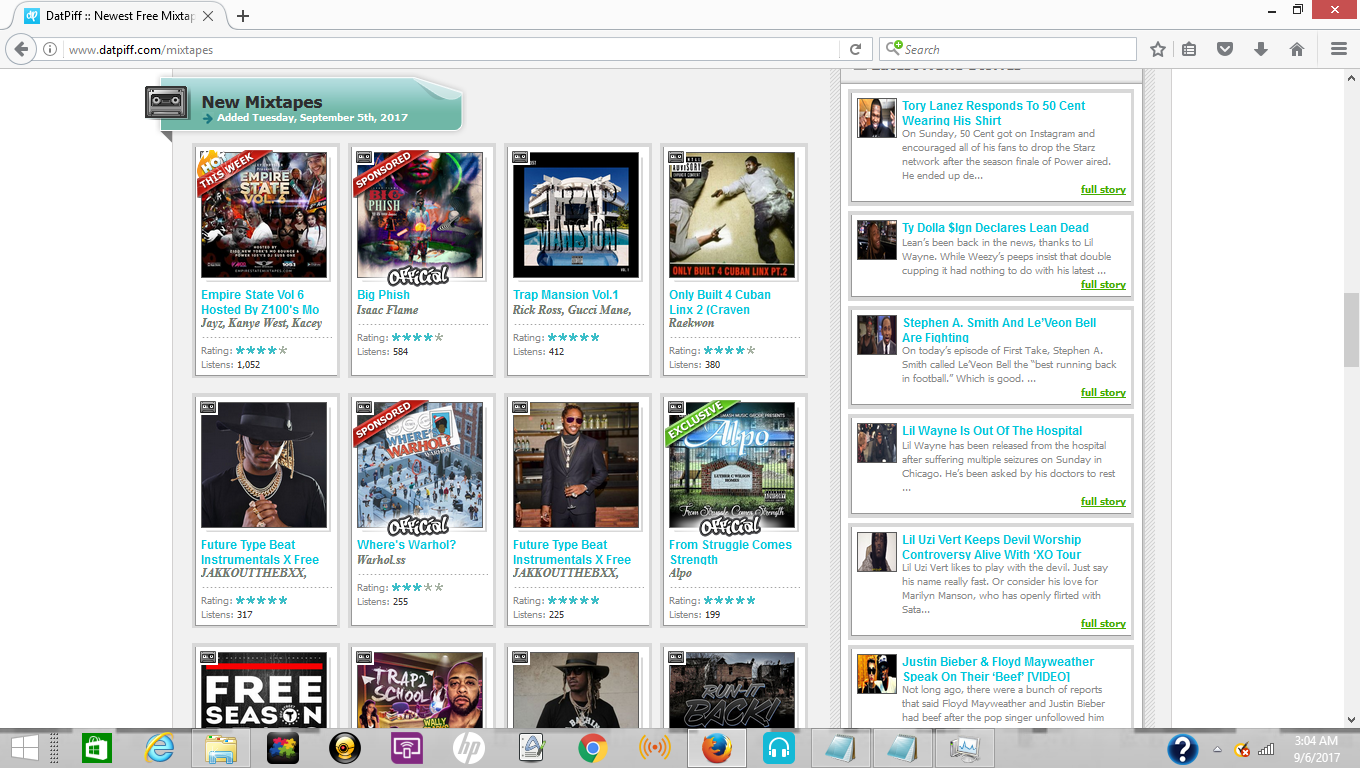
Task: Click full story link under Lil Wayne article
Action: point(1103,502)
